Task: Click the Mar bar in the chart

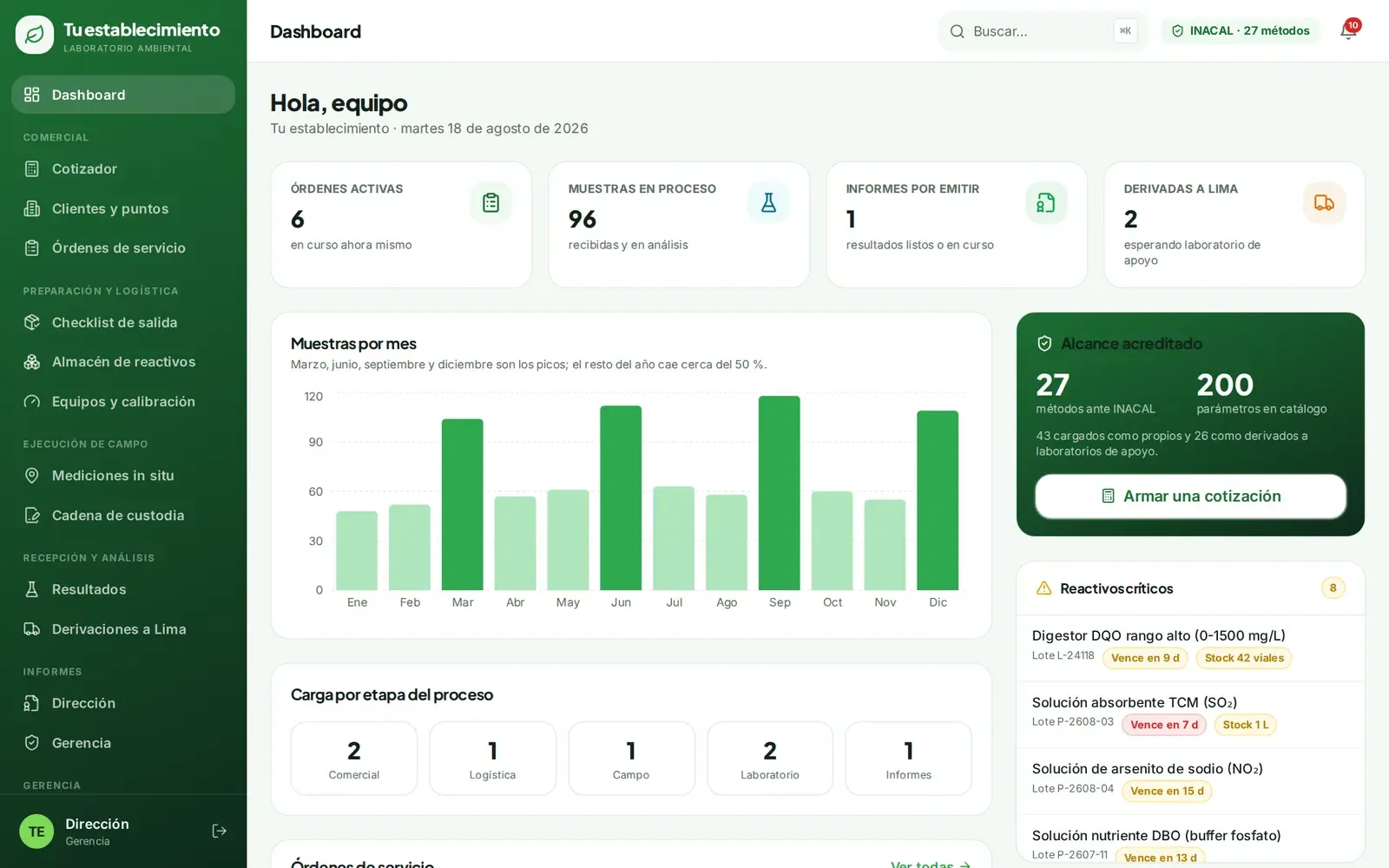Action: tap(463, 504)
